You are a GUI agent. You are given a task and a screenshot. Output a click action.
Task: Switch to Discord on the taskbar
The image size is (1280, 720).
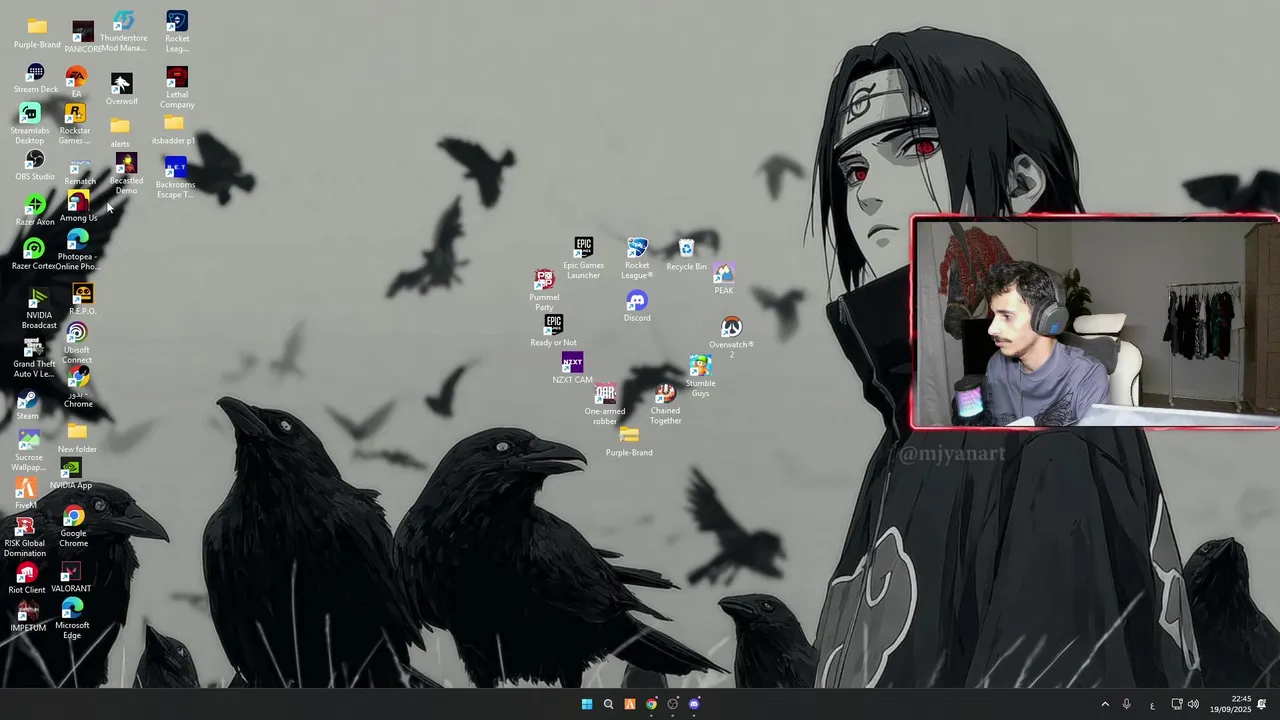(x=694, y=704)
